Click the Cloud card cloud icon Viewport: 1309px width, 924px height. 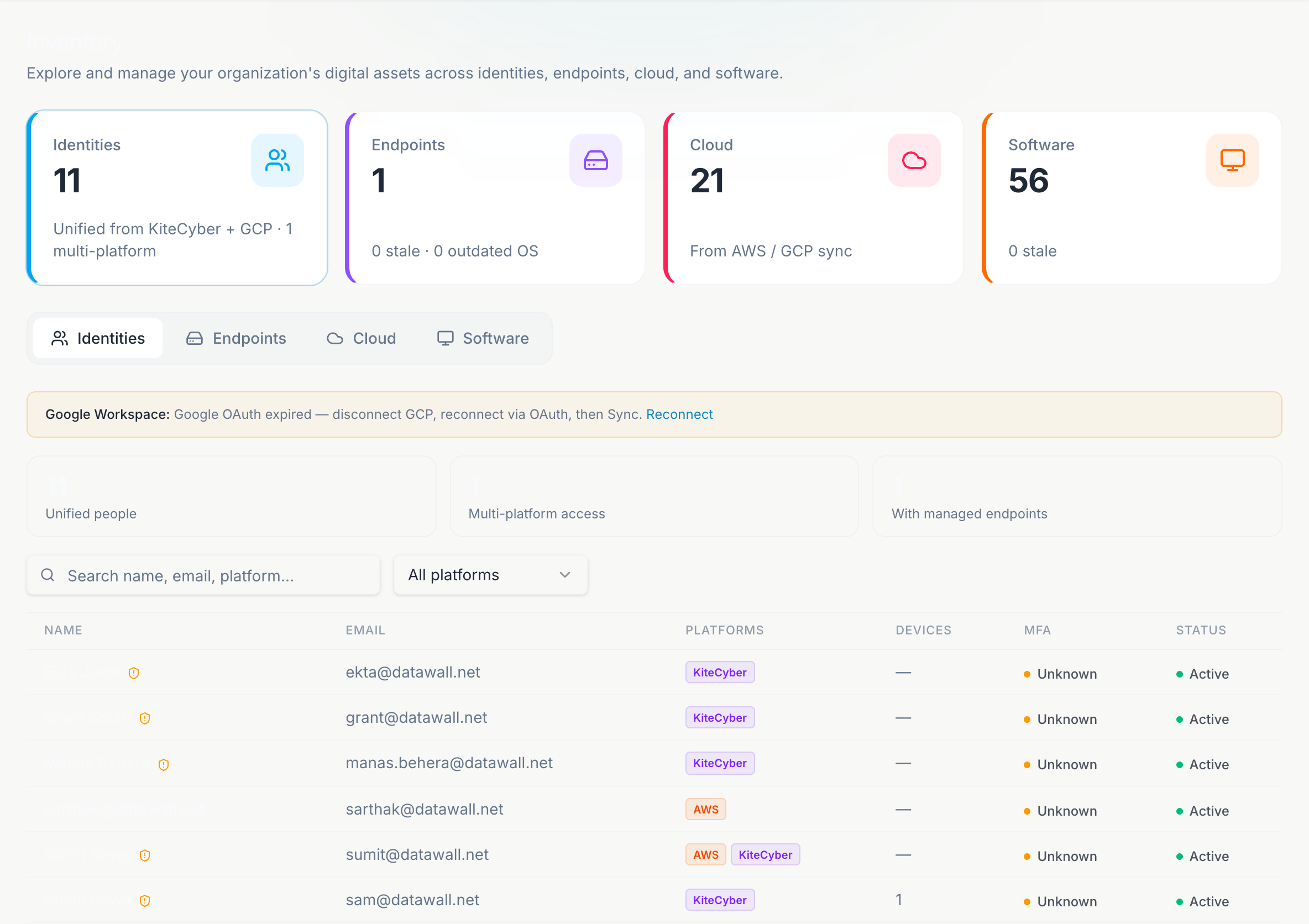pos(914,160)
